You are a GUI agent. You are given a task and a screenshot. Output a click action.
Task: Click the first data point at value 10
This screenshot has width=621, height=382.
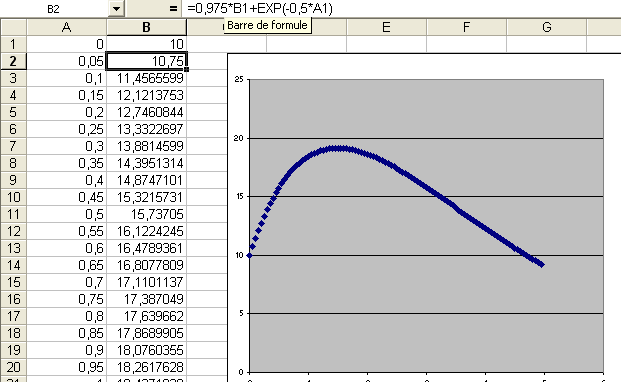250,255
